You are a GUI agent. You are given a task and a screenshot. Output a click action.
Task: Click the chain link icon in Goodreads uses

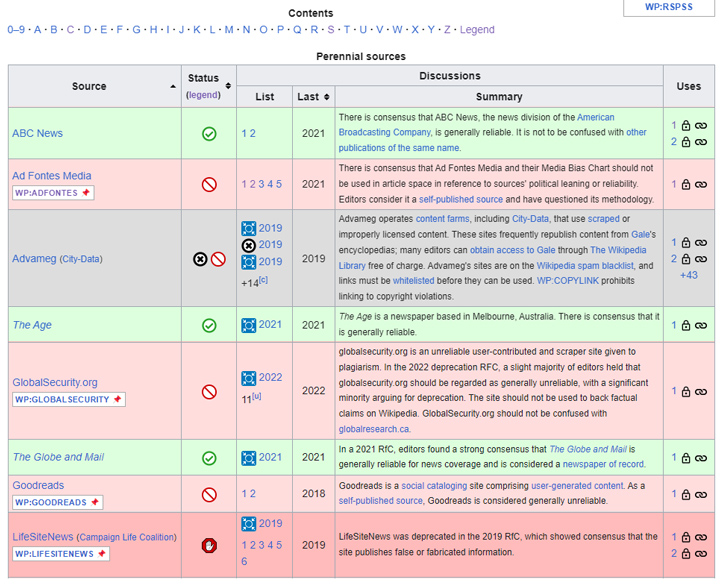point(701,495)
